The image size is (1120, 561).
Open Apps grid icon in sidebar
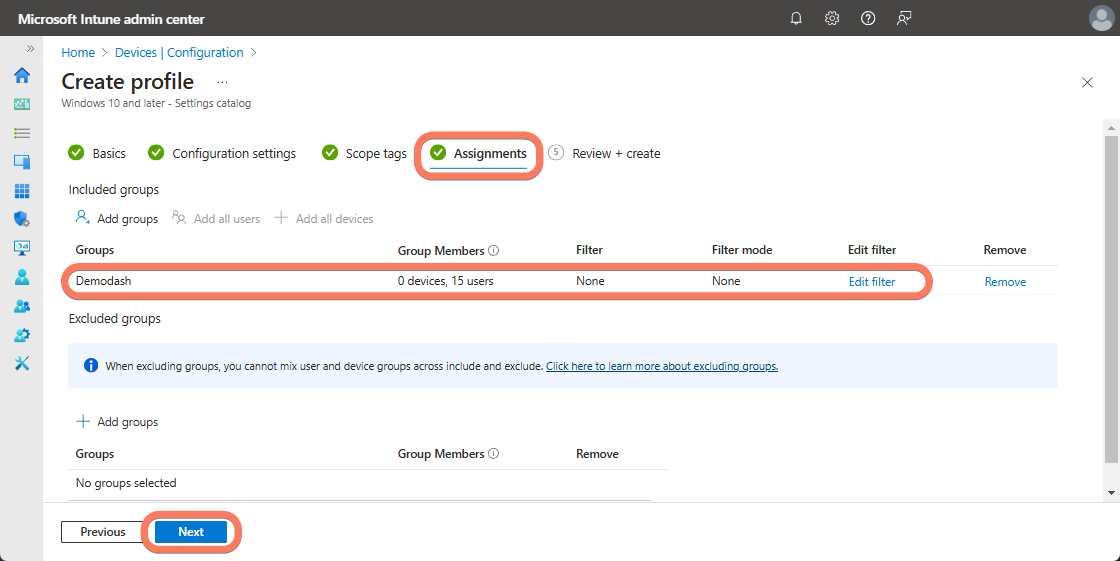21,191
